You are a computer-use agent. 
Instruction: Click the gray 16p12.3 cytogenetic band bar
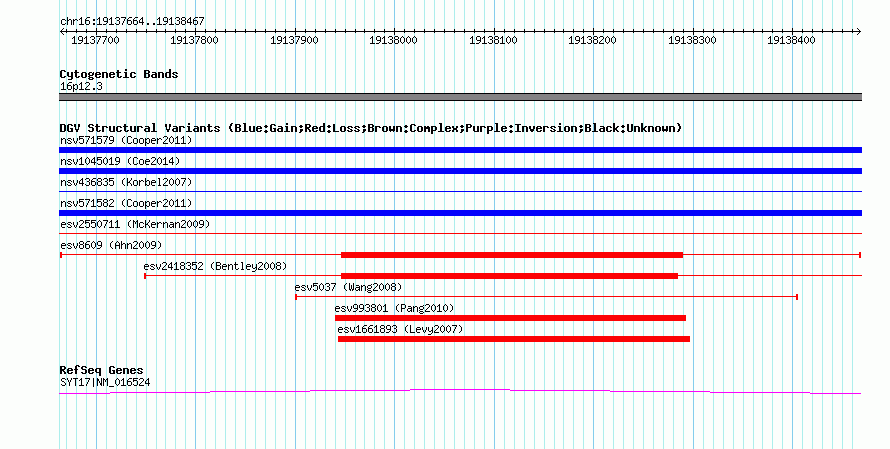[460, 97]
